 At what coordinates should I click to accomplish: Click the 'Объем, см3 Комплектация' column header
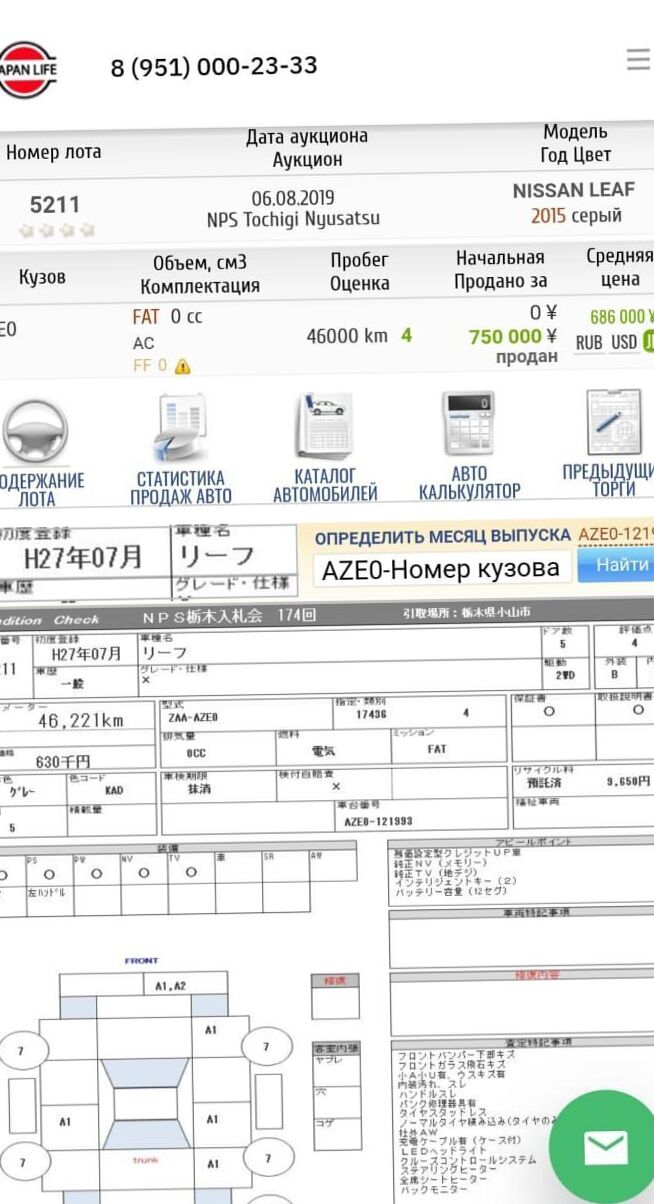pos(199,275)
